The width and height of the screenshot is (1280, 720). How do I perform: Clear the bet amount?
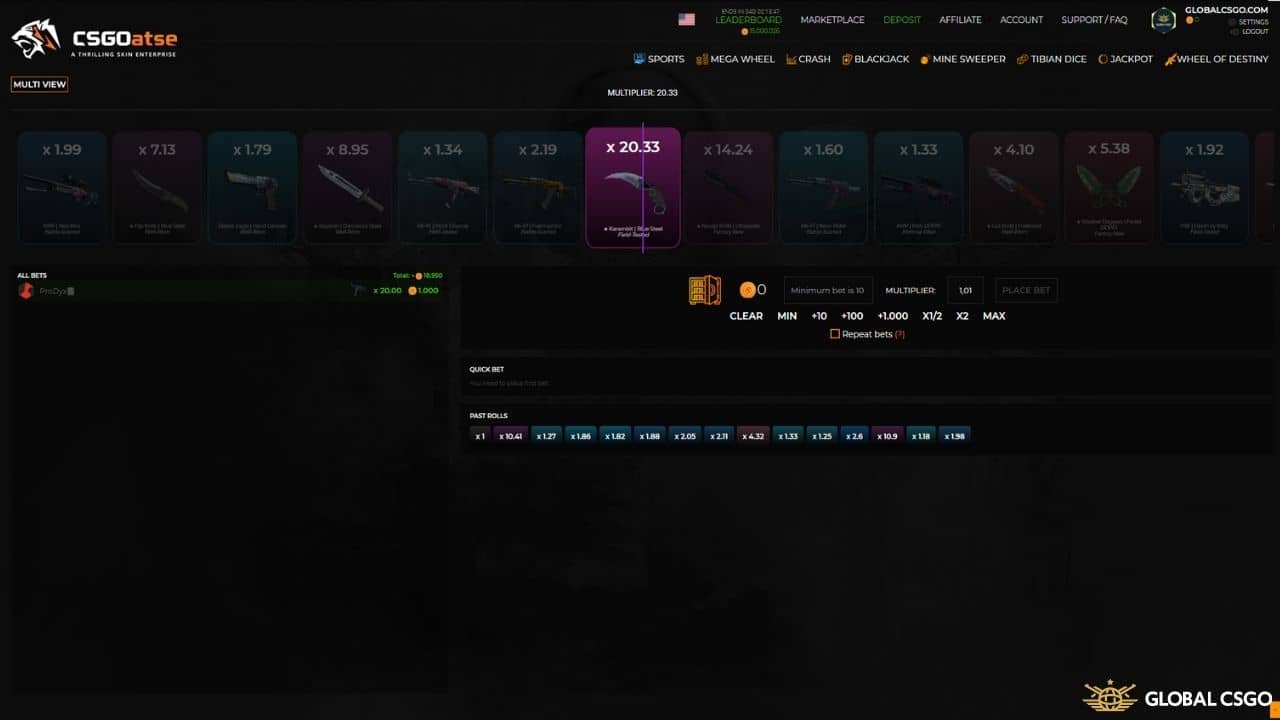pos(746,316)
